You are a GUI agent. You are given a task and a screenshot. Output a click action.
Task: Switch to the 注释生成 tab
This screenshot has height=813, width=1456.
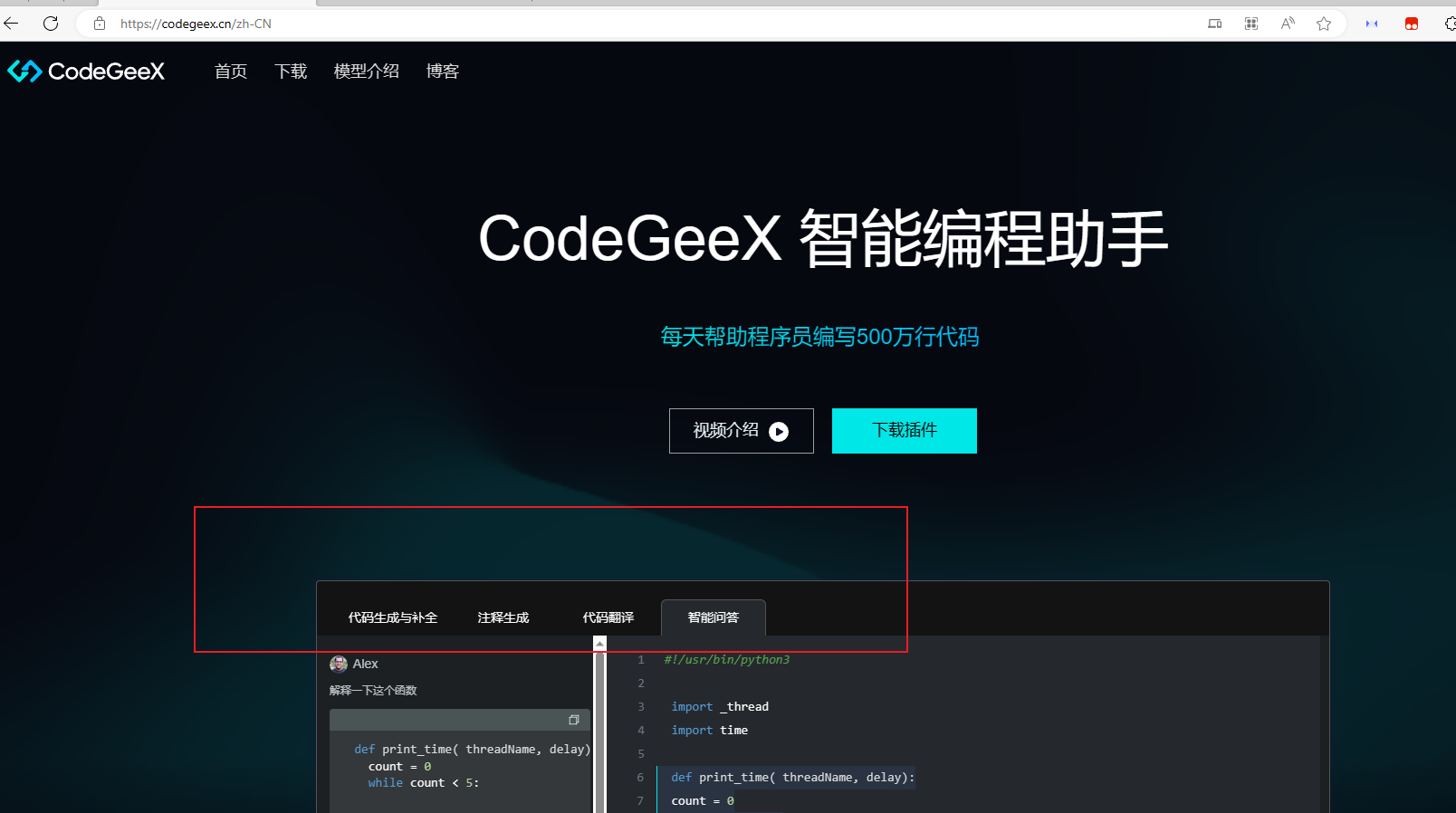pyautogui.click(x=503, y=617)
